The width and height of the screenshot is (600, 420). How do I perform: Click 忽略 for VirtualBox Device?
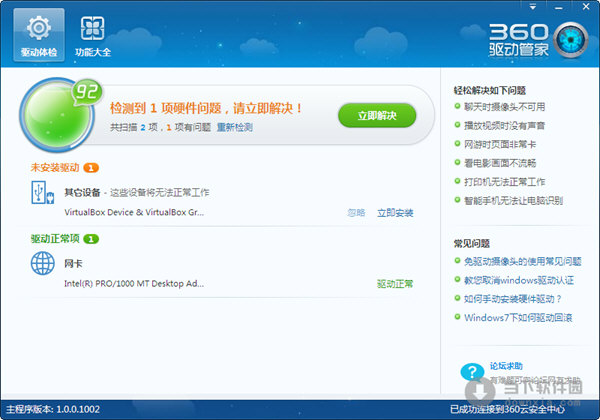[x=356, y=213]
